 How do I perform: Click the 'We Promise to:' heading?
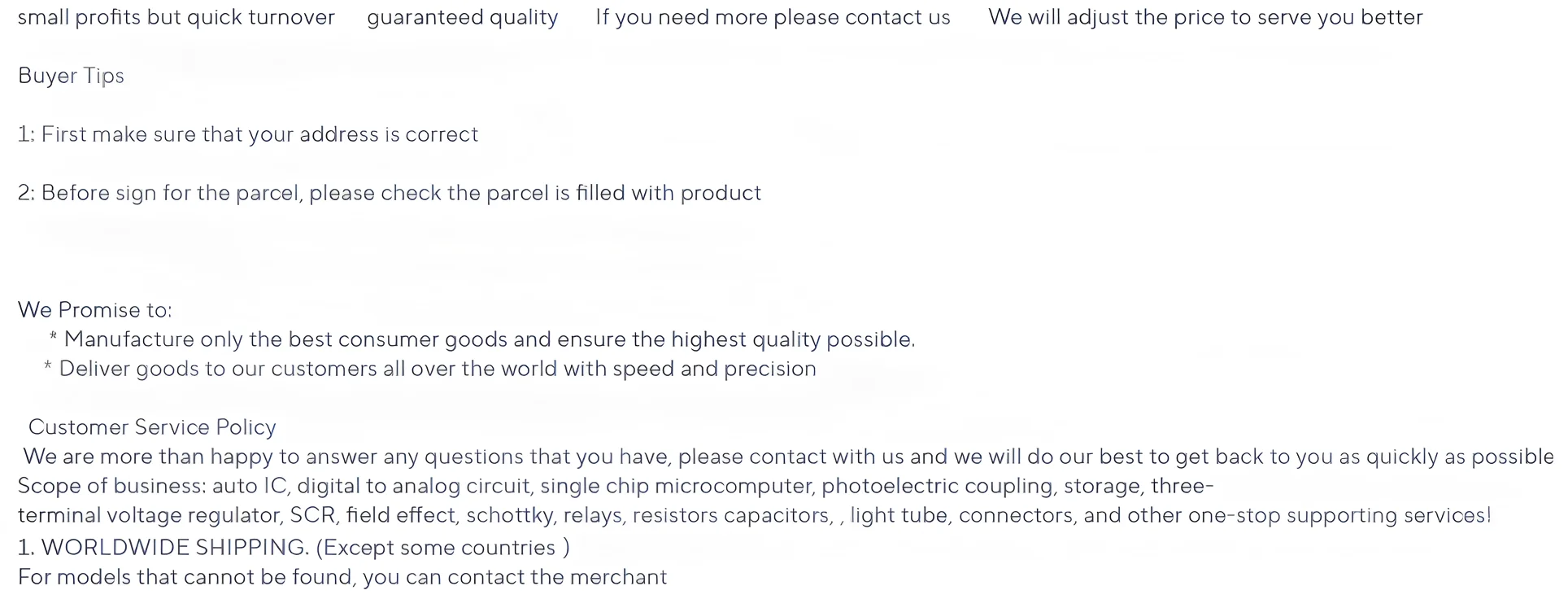[x=94, y=310]
